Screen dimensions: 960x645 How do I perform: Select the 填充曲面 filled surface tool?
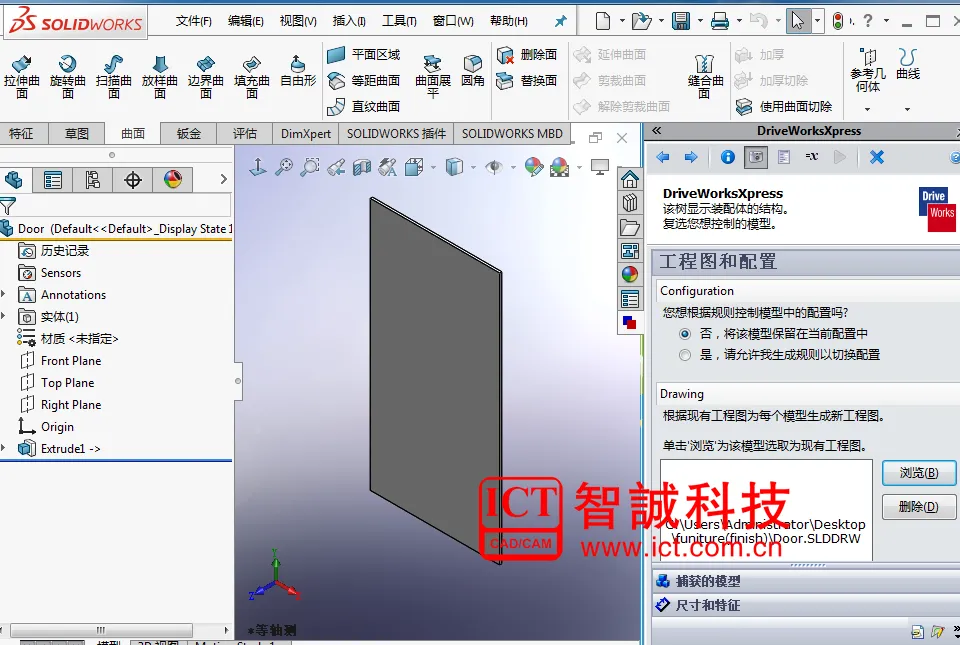(x=252, y=77)
